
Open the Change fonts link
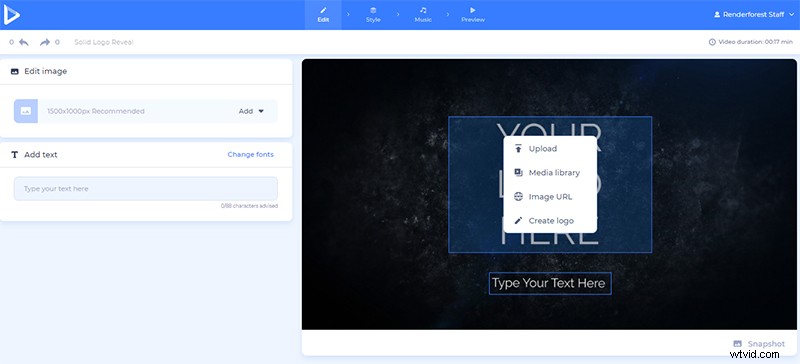coord(251,154)
